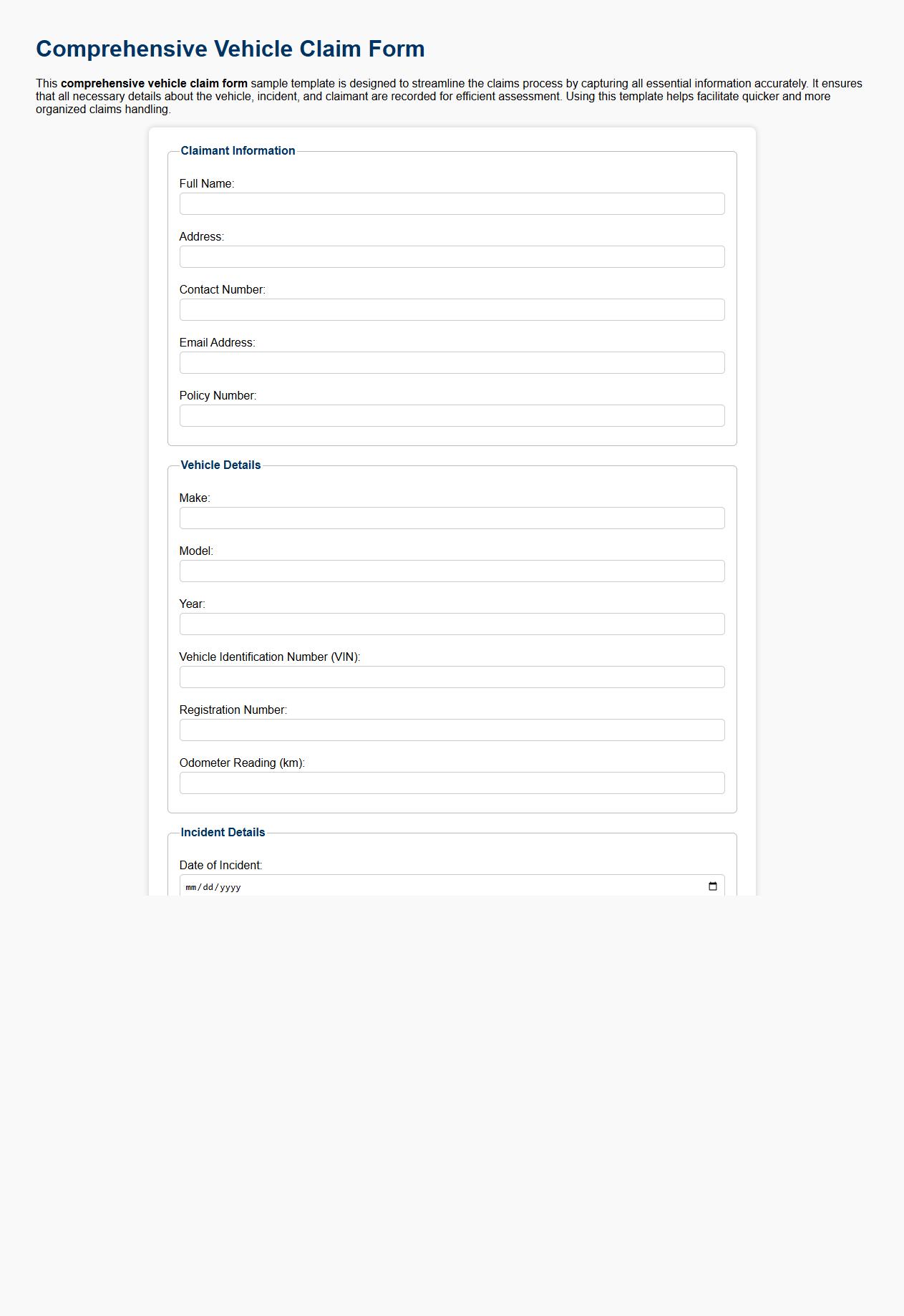Click the Email Address field
This screenshot has width=904, height=1316.
click(x=451, y=363)
